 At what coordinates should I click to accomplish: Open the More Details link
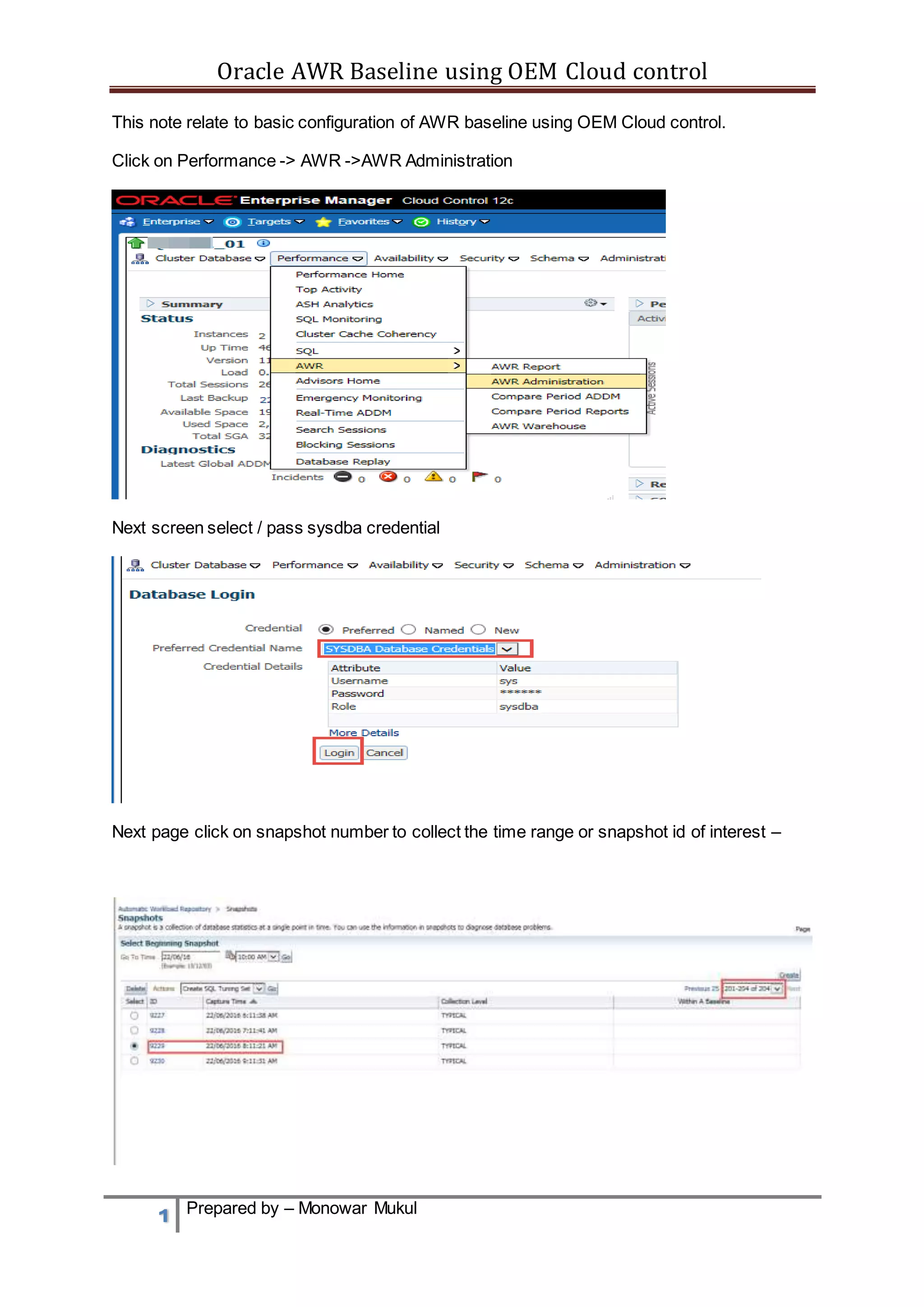[x=364, y=733]
